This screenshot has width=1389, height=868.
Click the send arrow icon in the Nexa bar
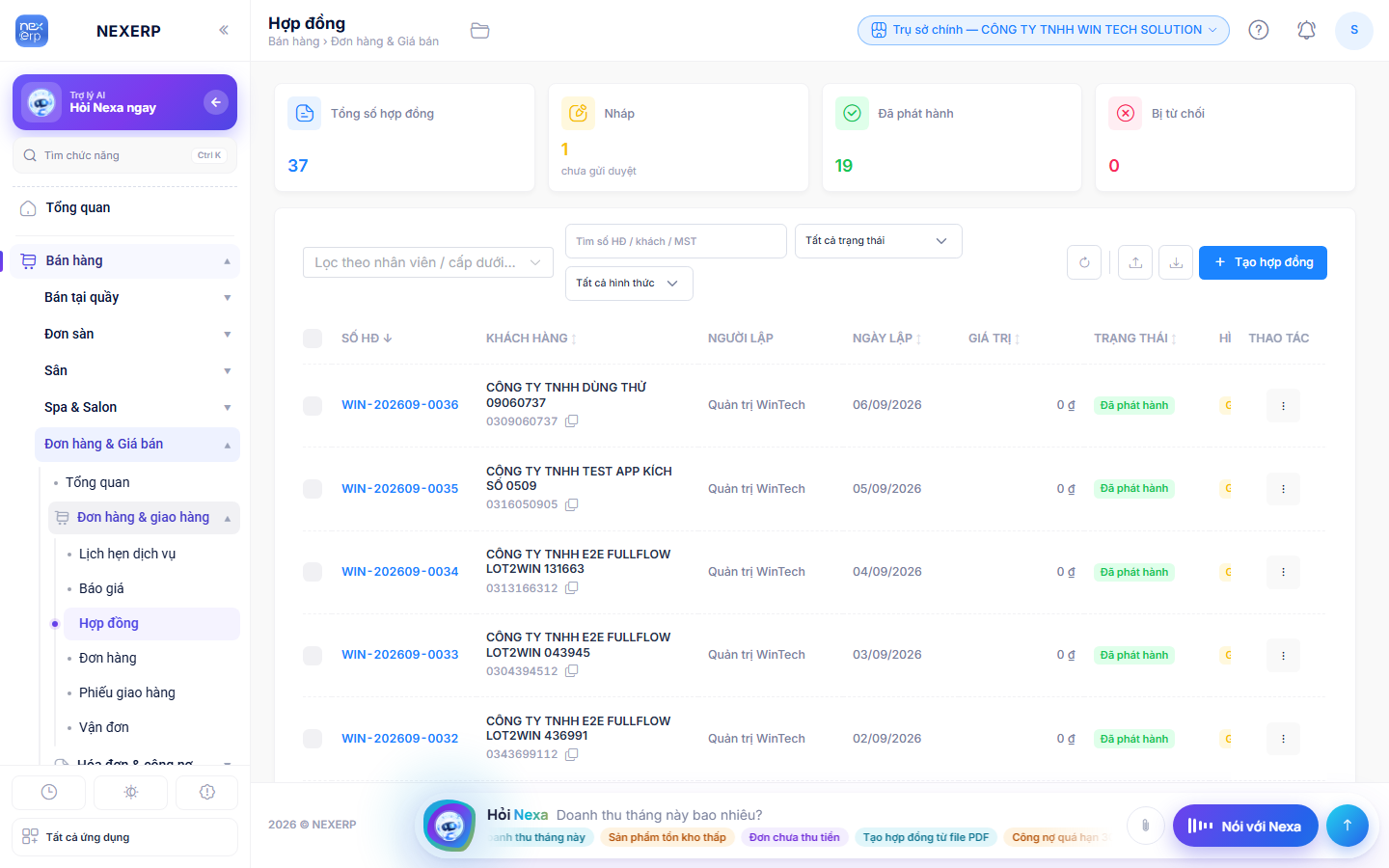pos(1348,826)
